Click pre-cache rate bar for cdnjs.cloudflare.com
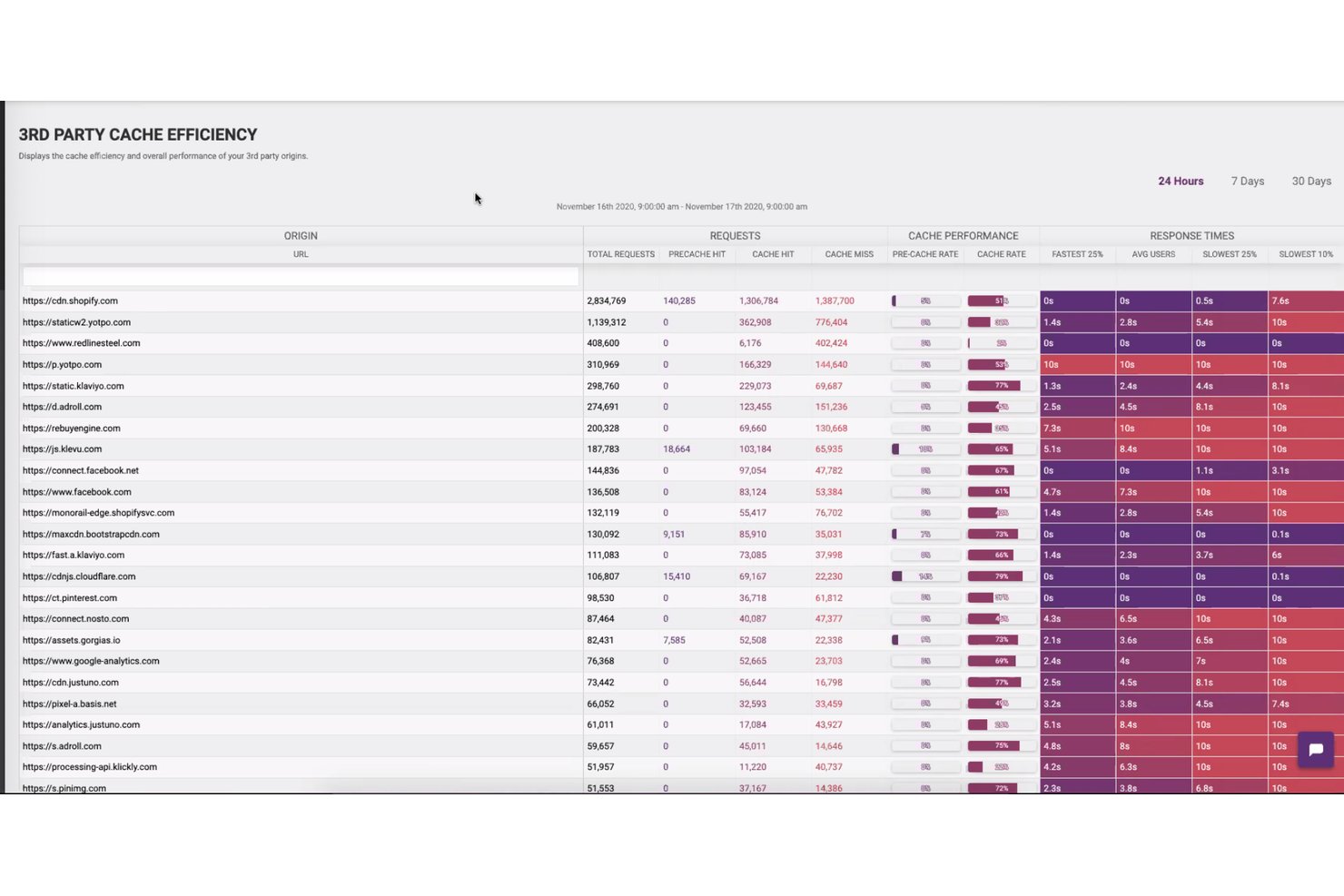 (925, 576)
